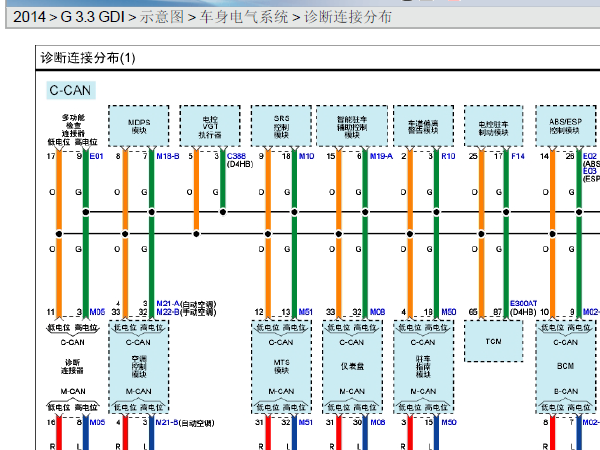Select the 电控 VGT 执行器 component box
600x450 pixels.
click(x=210, y=126)
